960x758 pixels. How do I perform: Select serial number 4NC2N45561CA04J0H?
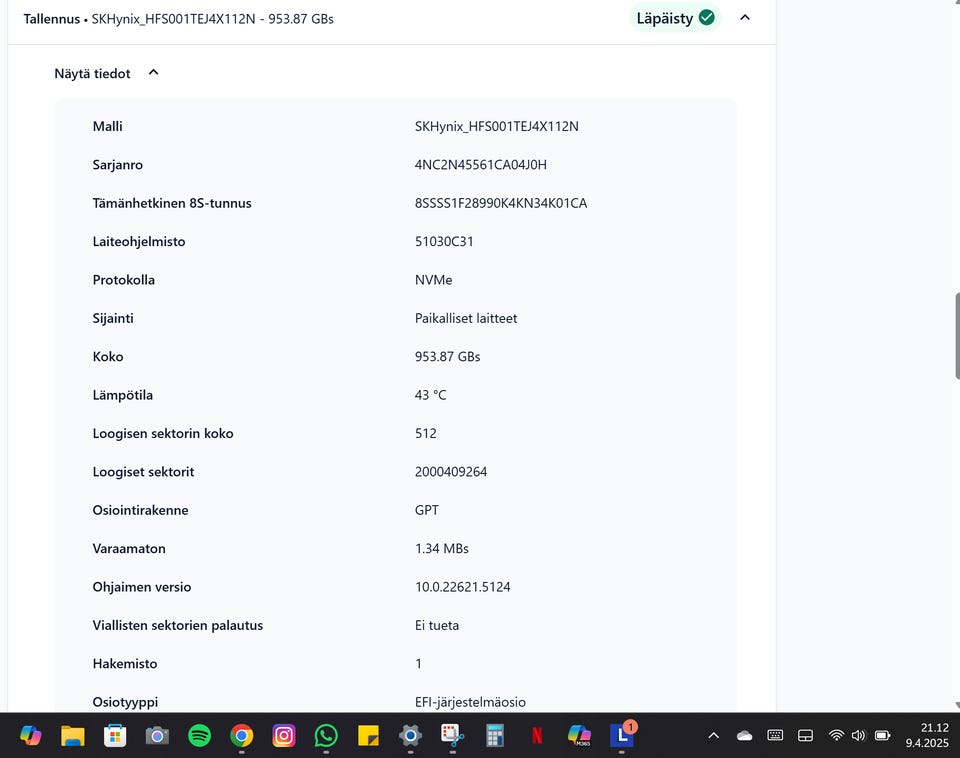(481, 165)
